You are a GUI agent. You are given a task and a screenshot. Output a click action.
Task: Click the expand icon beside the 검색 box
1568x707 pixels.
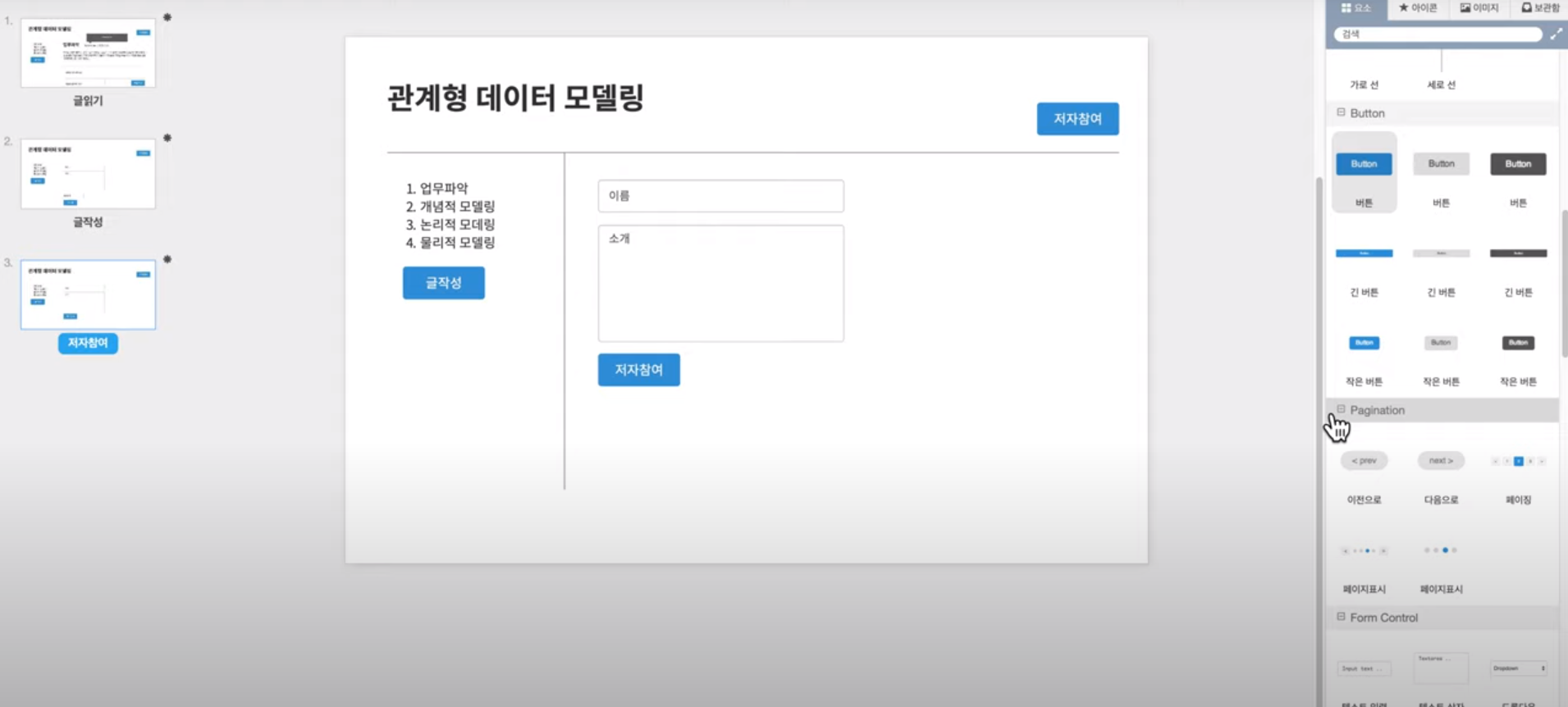click(x=1556, y=34)
